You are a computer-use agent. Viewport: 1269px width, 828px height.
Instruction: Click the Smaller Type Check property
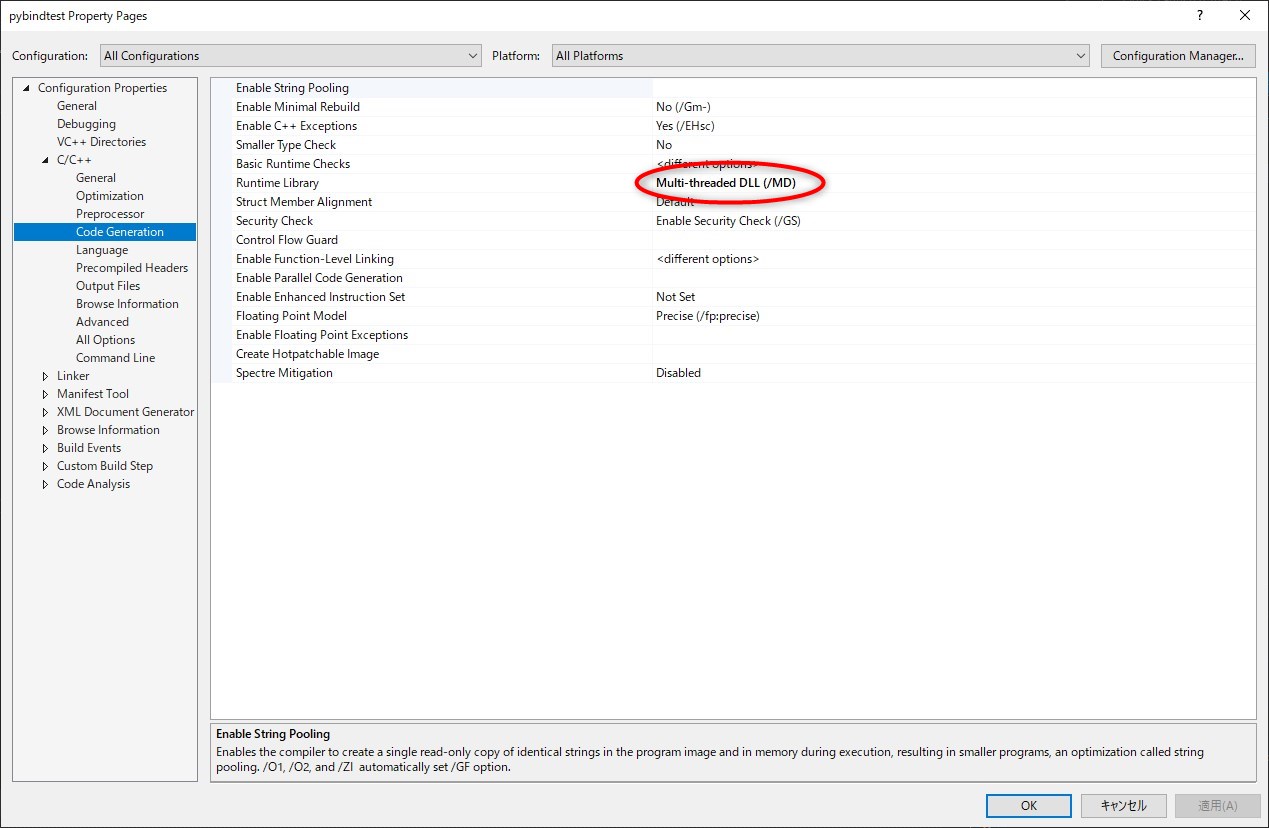[286, 145]
